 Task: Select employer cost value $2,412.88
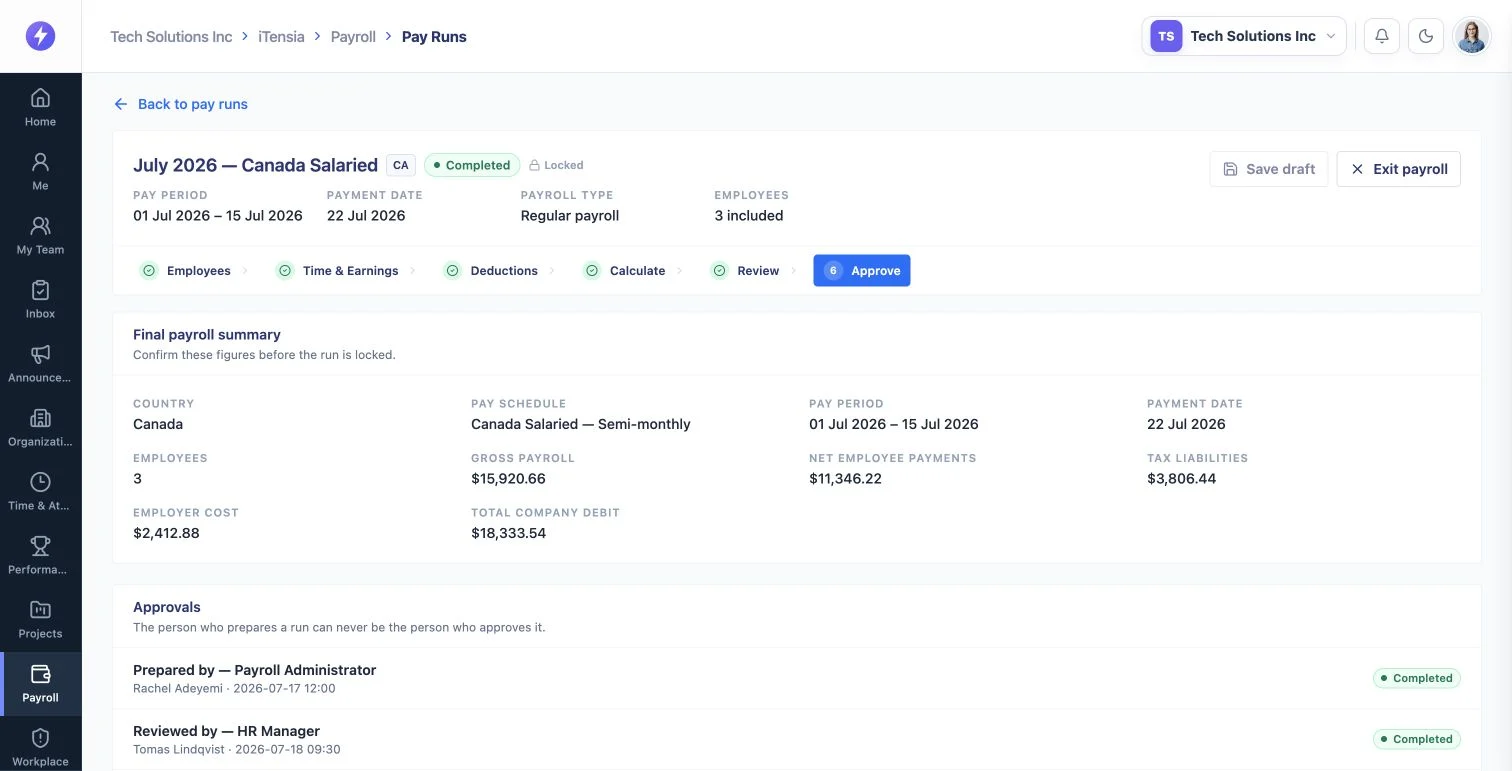(166, 533)
